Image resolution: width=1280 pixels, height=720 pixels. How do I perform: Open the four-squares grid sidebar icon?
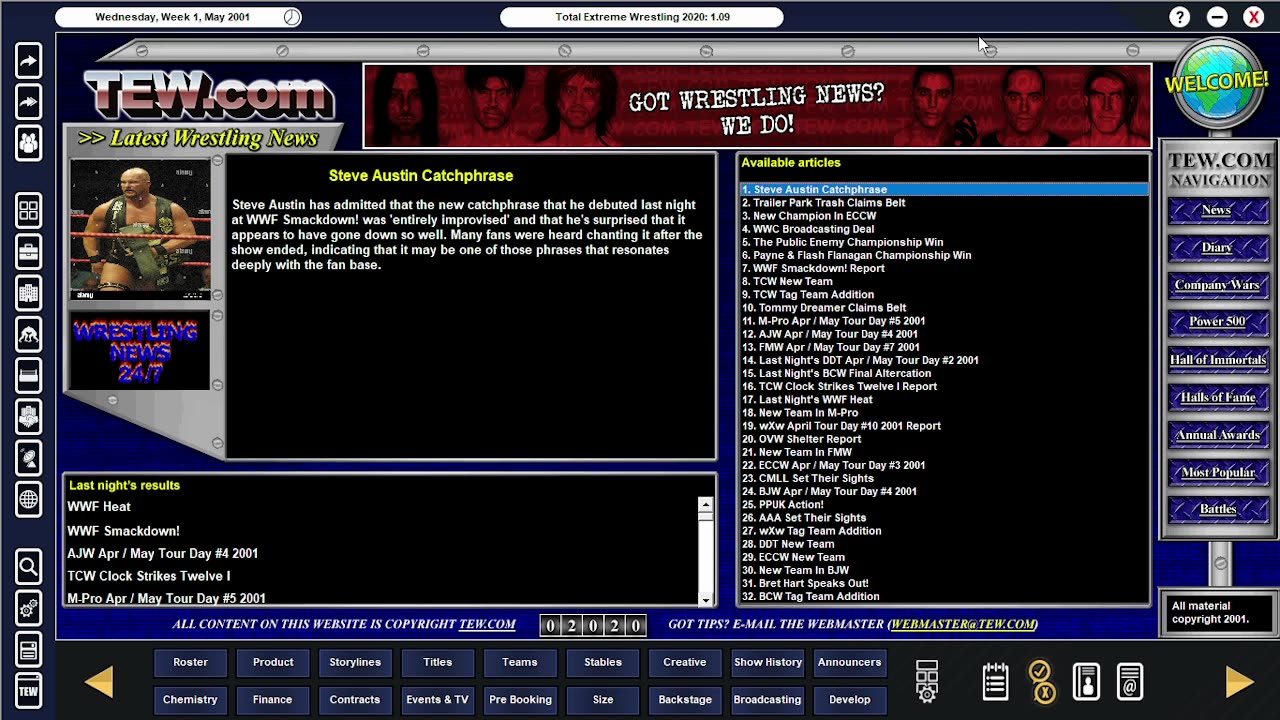28,211
